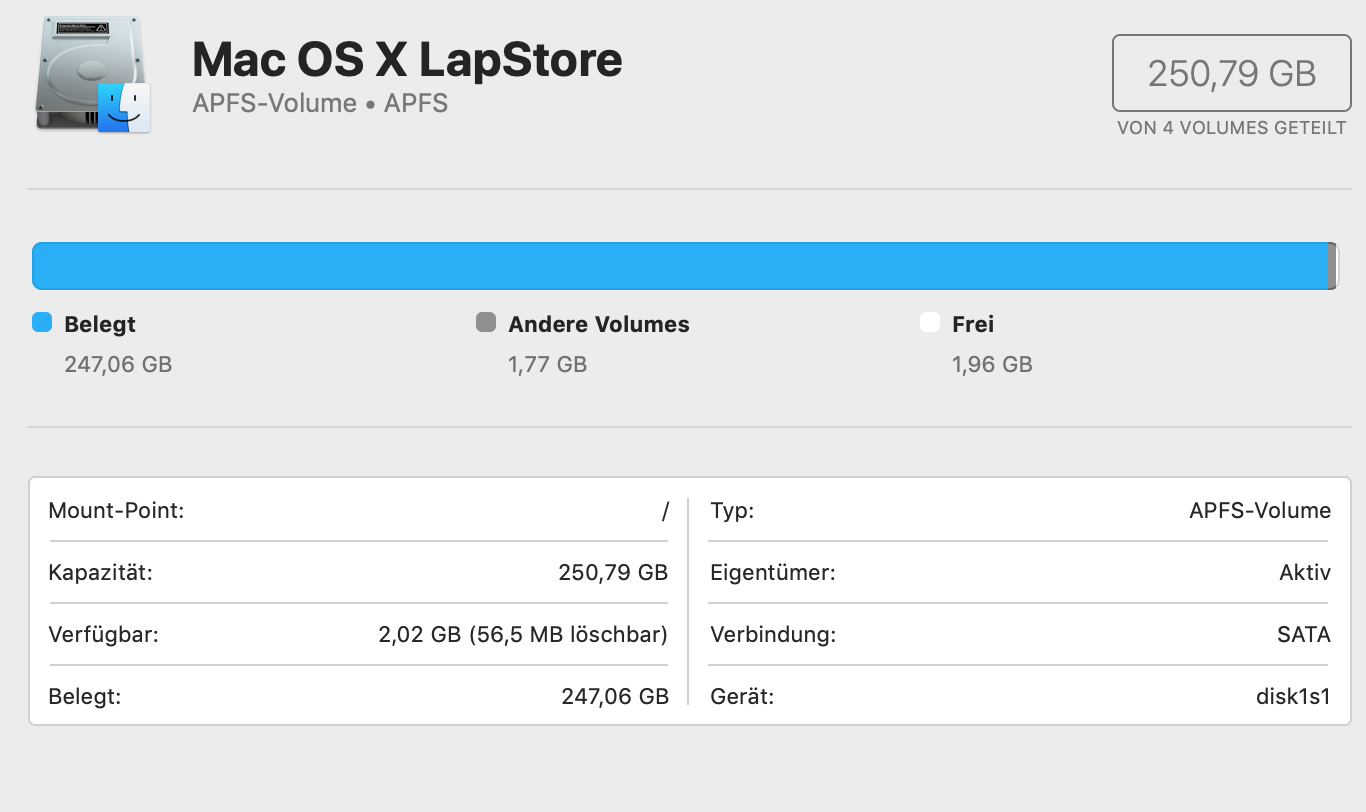Click the APFS-Volume • APFS subtitle
1366x812 pixels.
(320, 103)
